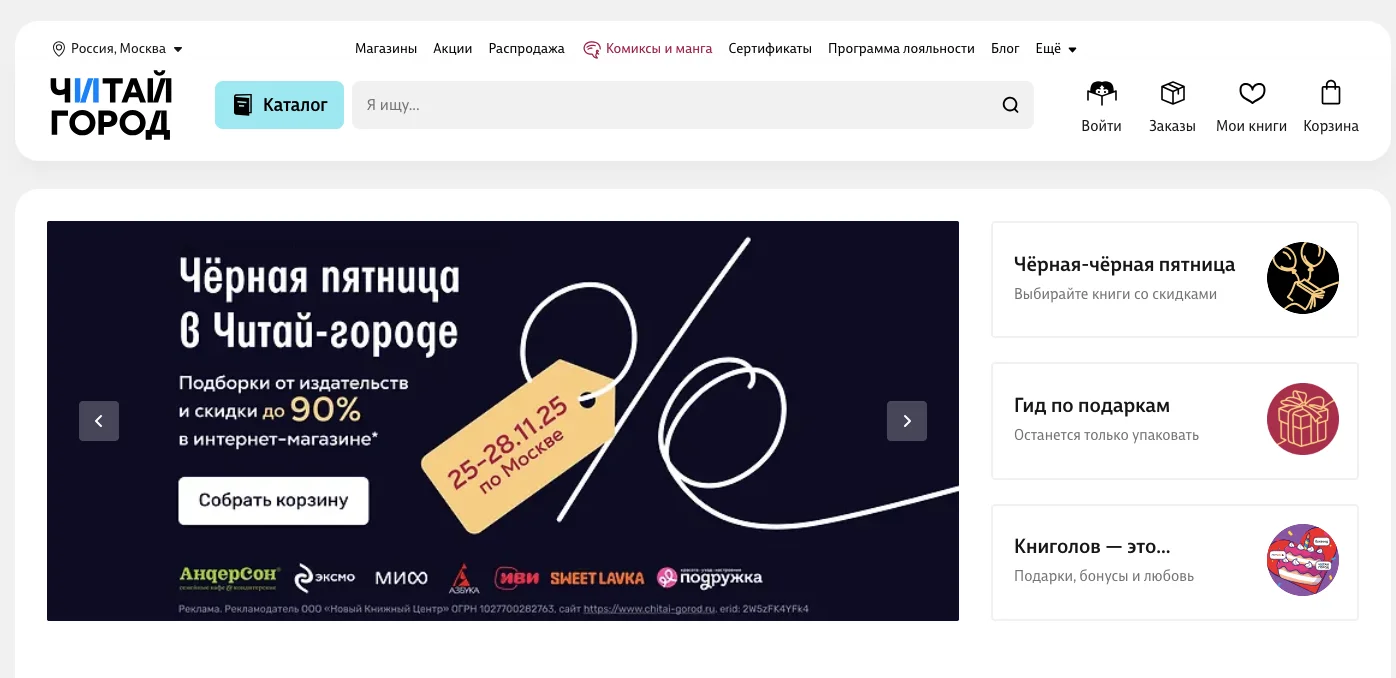Click the Книголов round cake icon
This screenshot has width=1396, height=678.
point(1302,560)
